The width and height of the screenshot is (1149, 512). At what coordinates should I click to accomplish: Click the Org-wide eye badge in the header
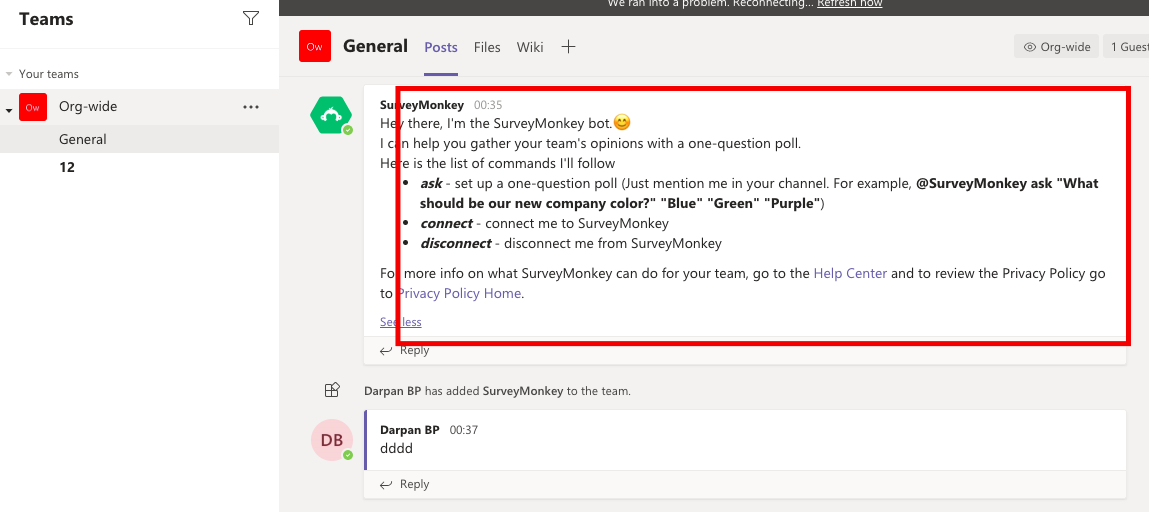[x=1057, y=46]
